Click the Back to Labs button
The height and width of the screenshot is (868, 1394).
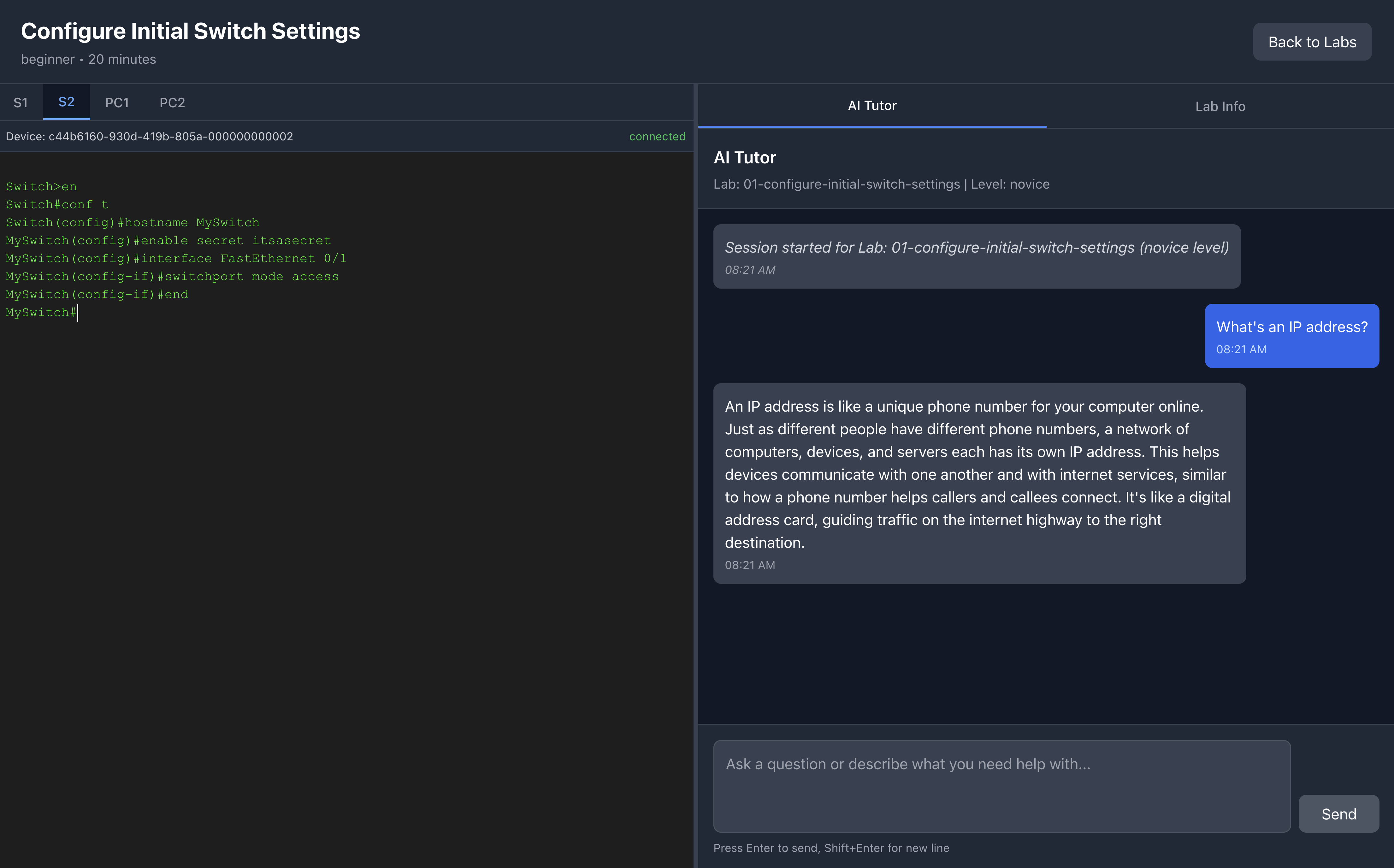click(1311, 42)
